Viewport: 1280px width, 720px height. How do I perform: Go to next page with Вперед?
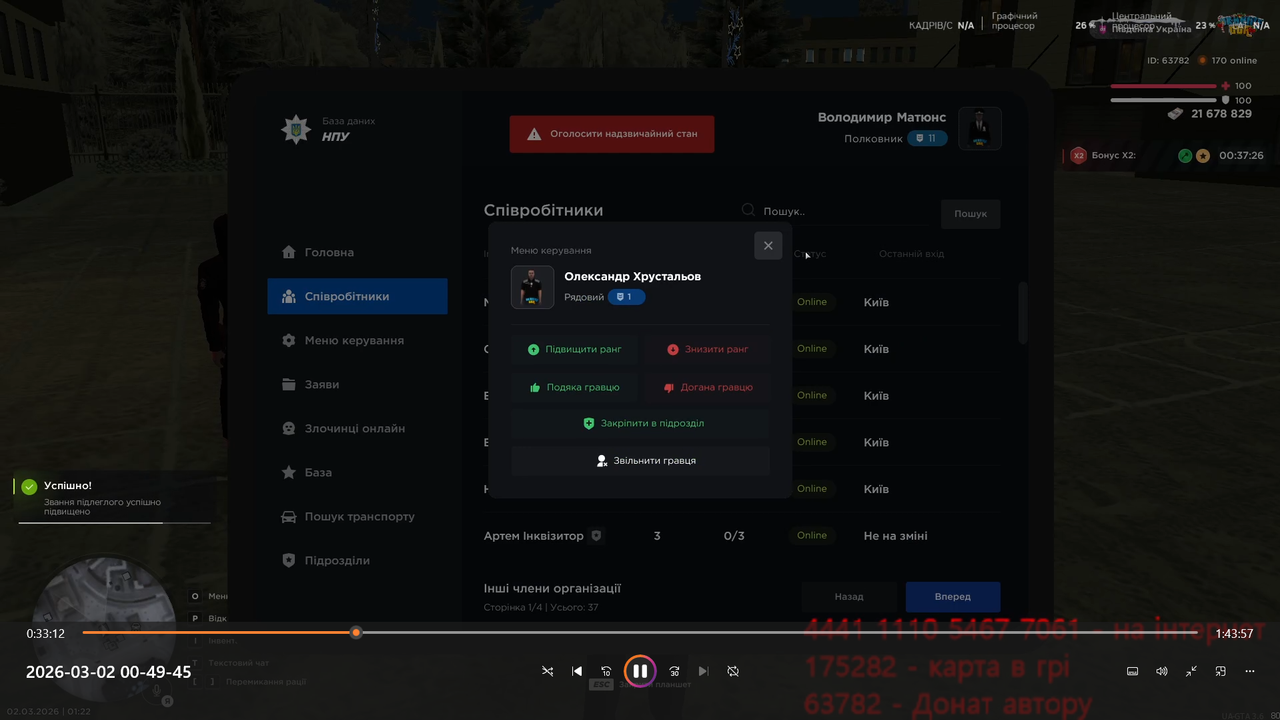tap(953, 597)
